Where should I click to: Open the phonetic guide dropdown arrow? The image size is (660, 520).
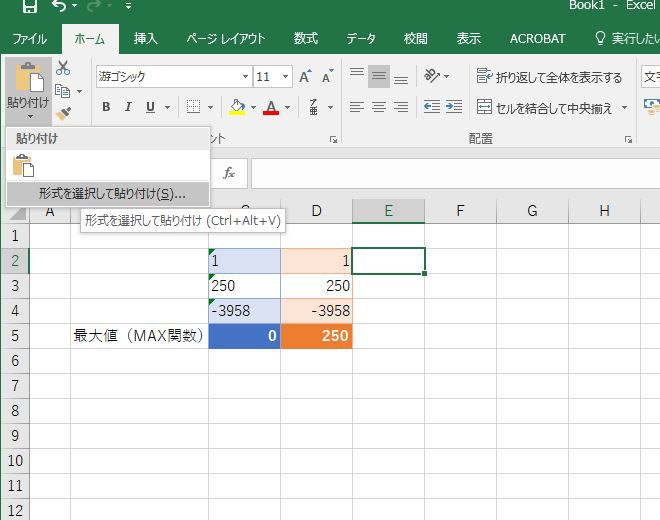330,107
